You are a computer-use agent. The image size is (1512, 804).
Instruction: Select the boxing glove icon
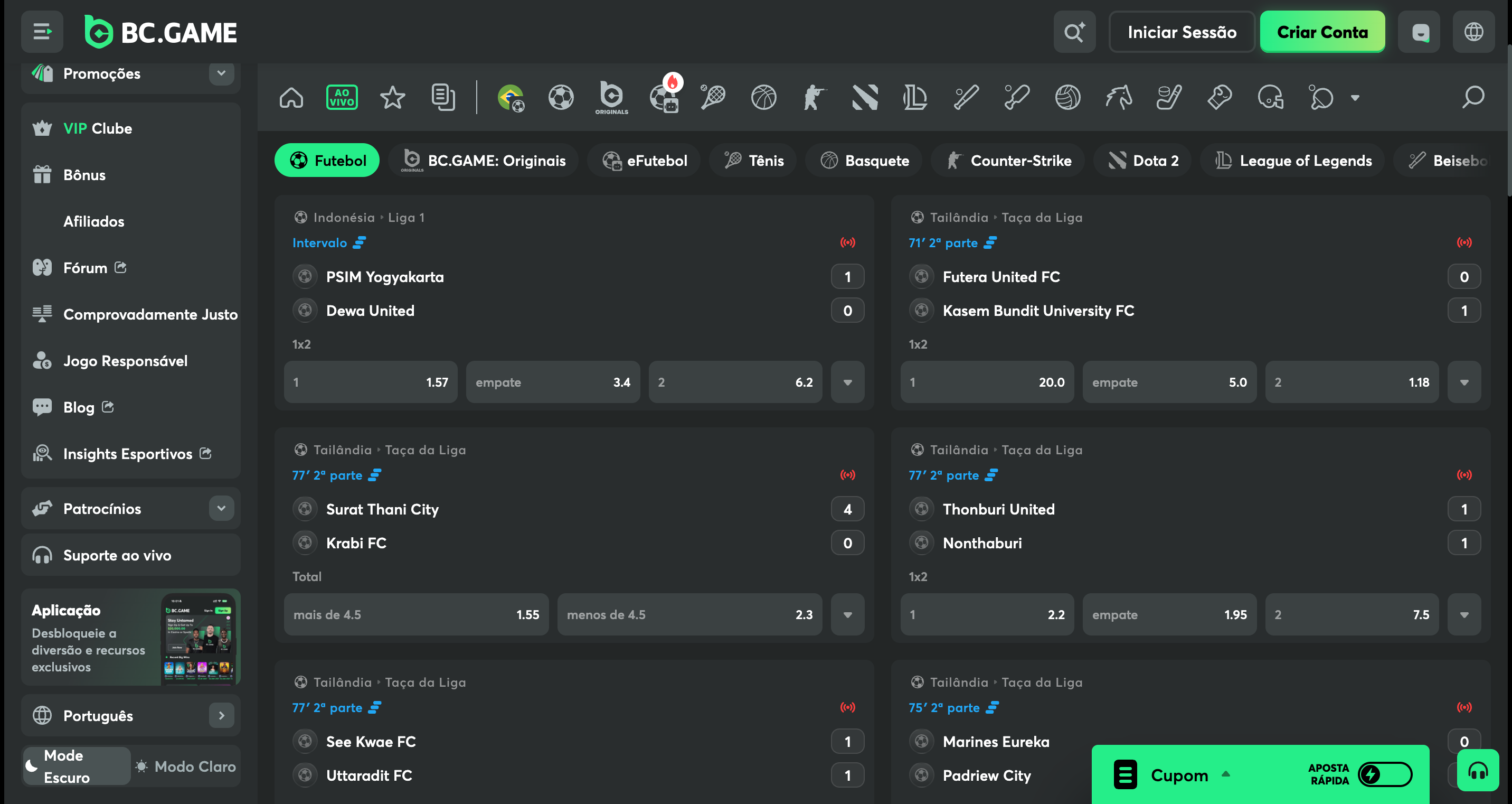(1220, 98)
